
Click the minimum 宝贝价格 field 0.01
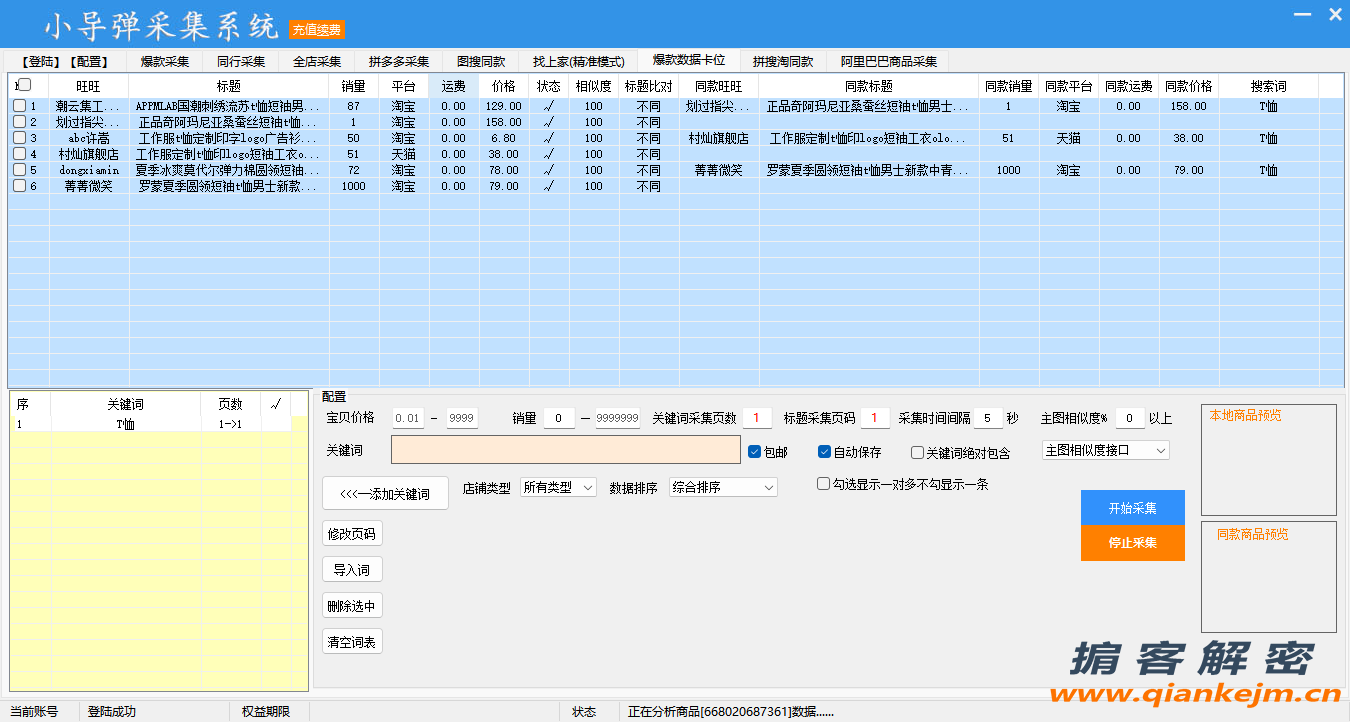click(408, 418)
